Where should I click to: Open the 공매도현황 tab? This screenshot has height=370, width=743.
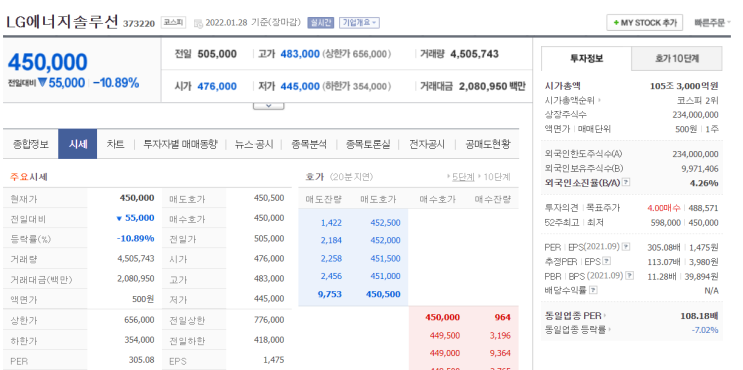click(488, 144)
